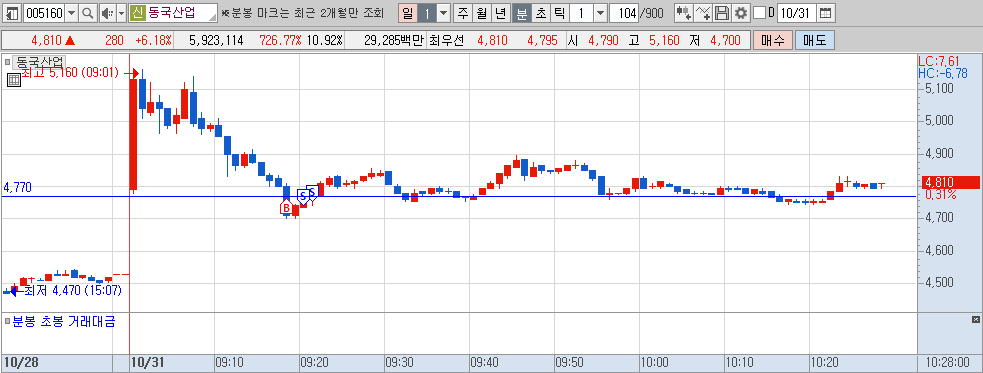Expand the dropdown next to speaker icon
The height and width of the screenshot is (373, 983).
pyautogui.click(x=121, y=13)
